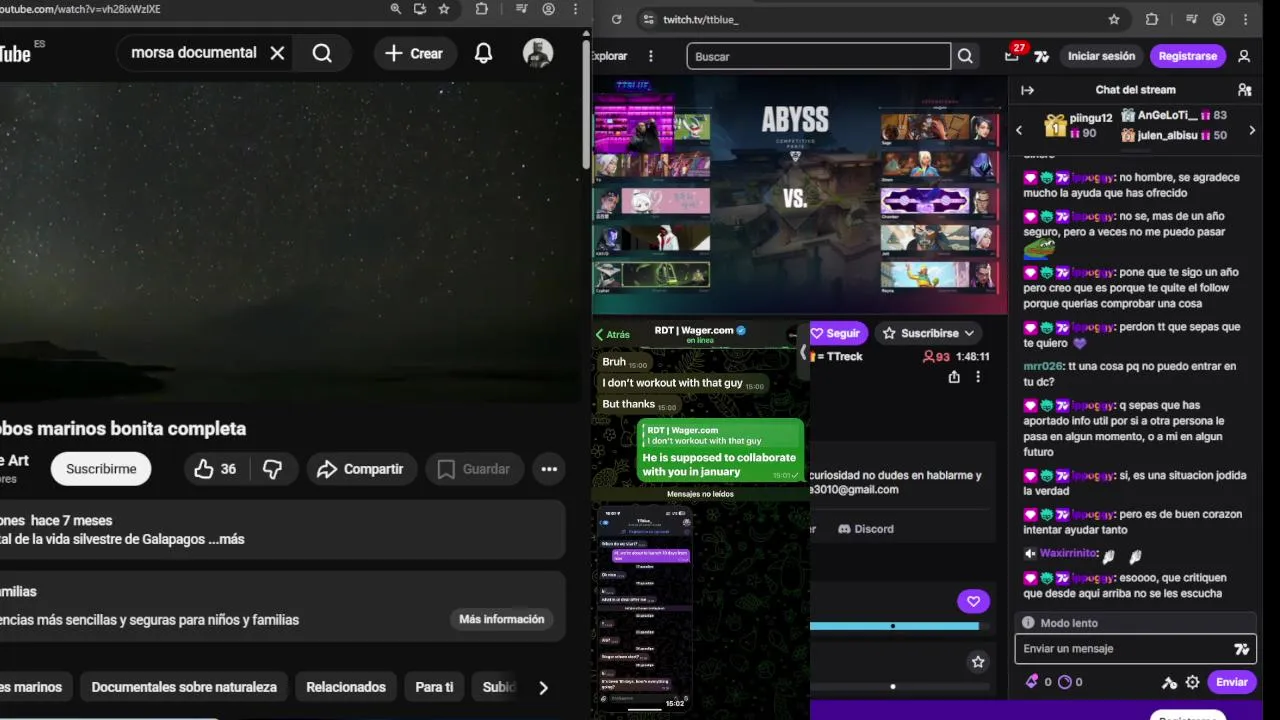Show next gift leaderboard entries
1280x720 pixels.
(x=1252, y=130)
